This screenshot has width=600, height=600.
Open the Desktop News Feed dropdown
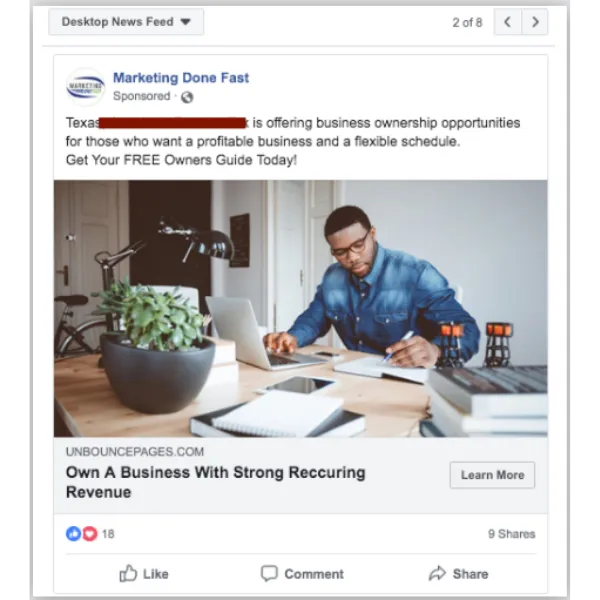(x=126, y=22)
